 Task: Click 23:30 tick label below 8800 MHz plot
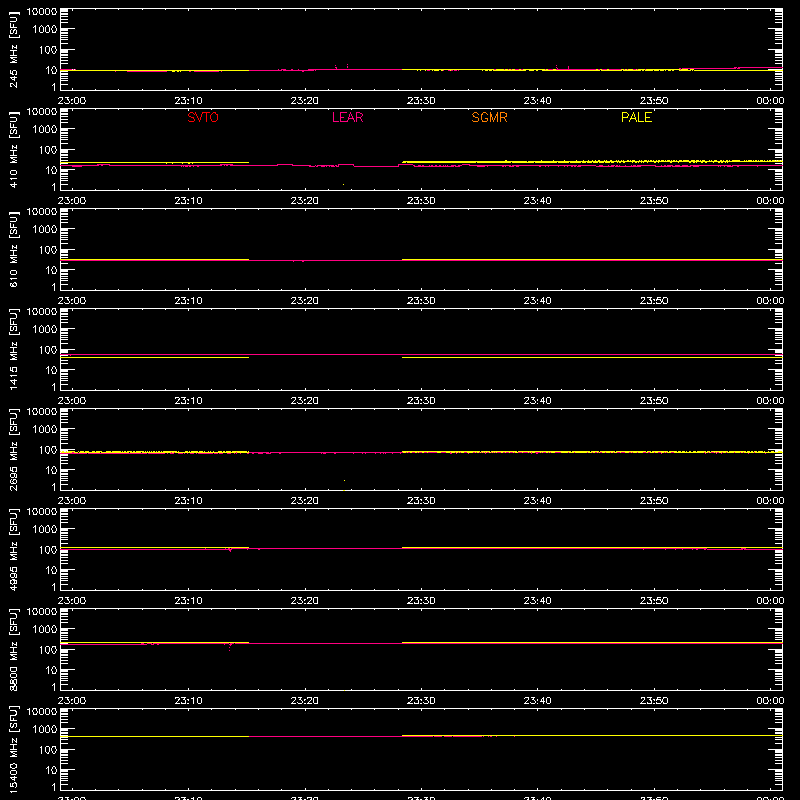(x=421, y=701)
